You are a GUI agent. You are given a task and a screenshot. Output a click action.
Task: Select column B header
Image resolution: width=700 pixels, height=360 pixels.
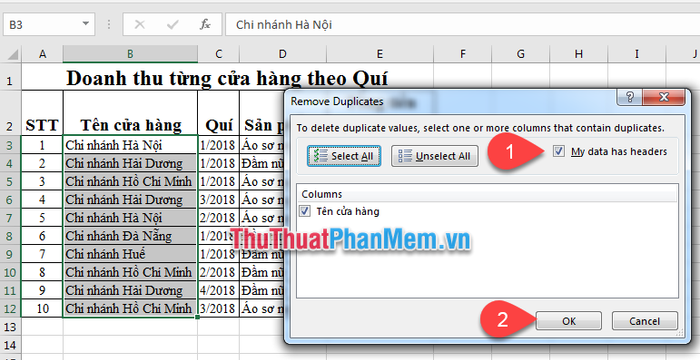130,54
